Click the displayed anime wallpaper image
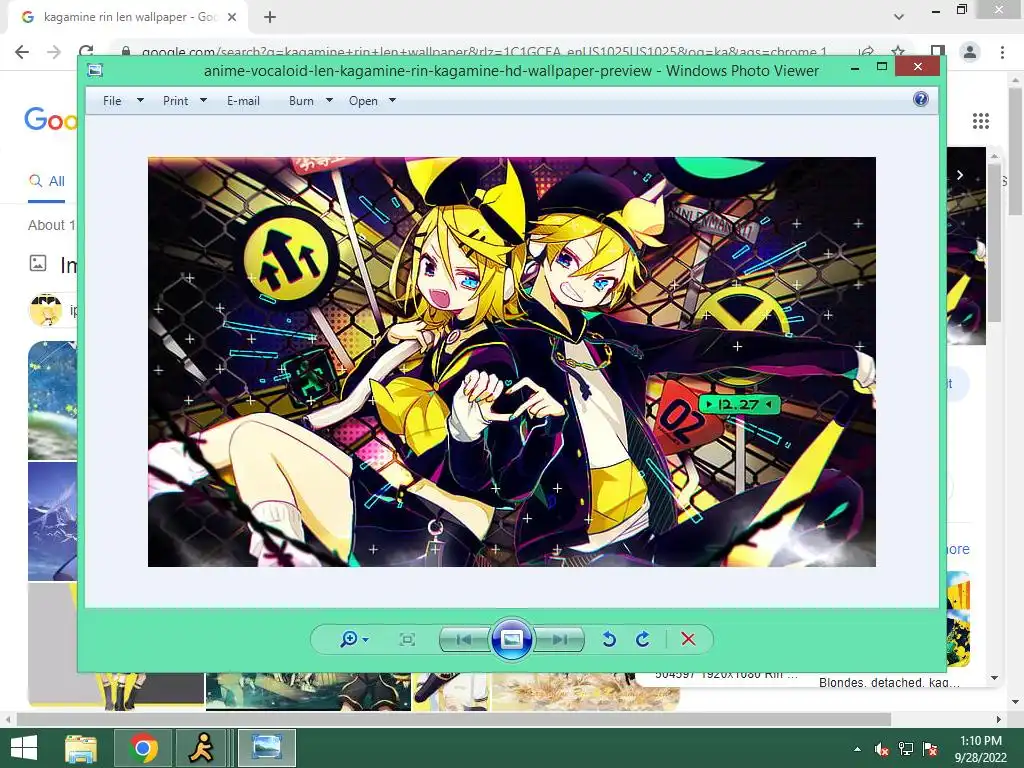The width and height of the screenshot is (1024, 768). coord(511,361)
